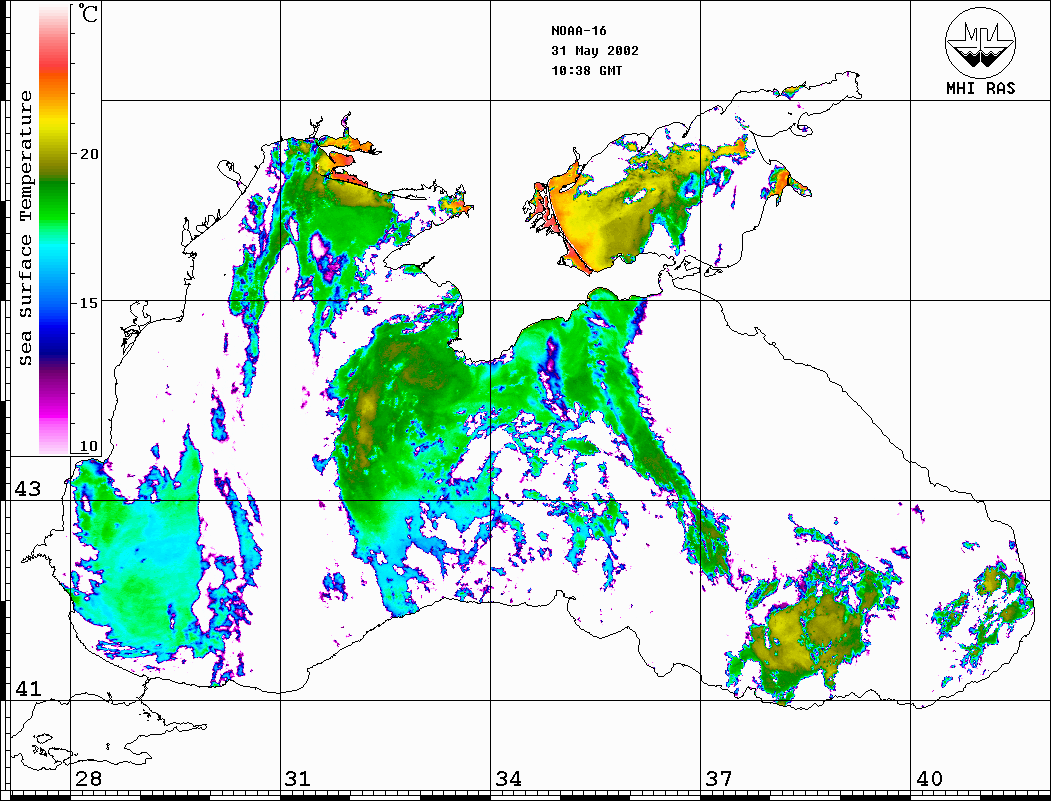This screenshot has height=801, width=1051.
Task: Click longitude label '37'
Action: (x=719, y=779)
